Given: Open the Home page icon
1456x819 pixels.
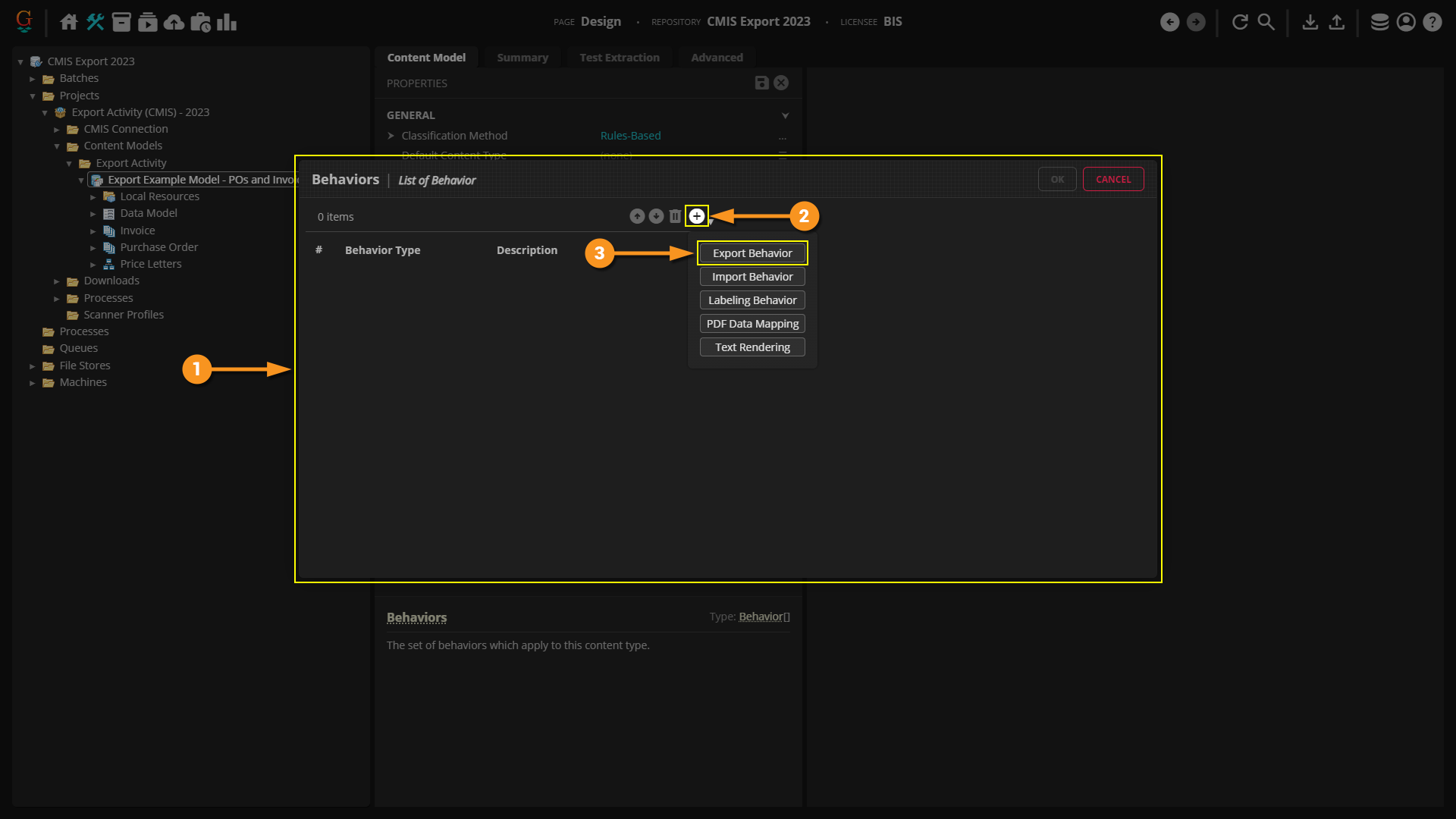Looking at the screenshot, I should (x=69, y=22).
